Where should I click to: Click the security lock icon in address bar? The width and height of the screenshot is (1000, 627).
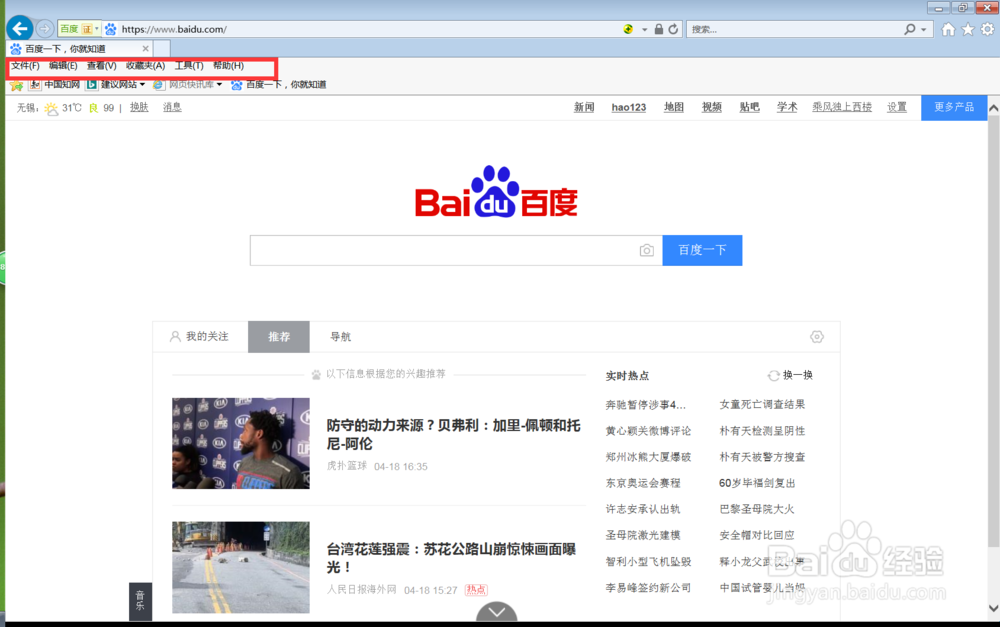[659, 29]
